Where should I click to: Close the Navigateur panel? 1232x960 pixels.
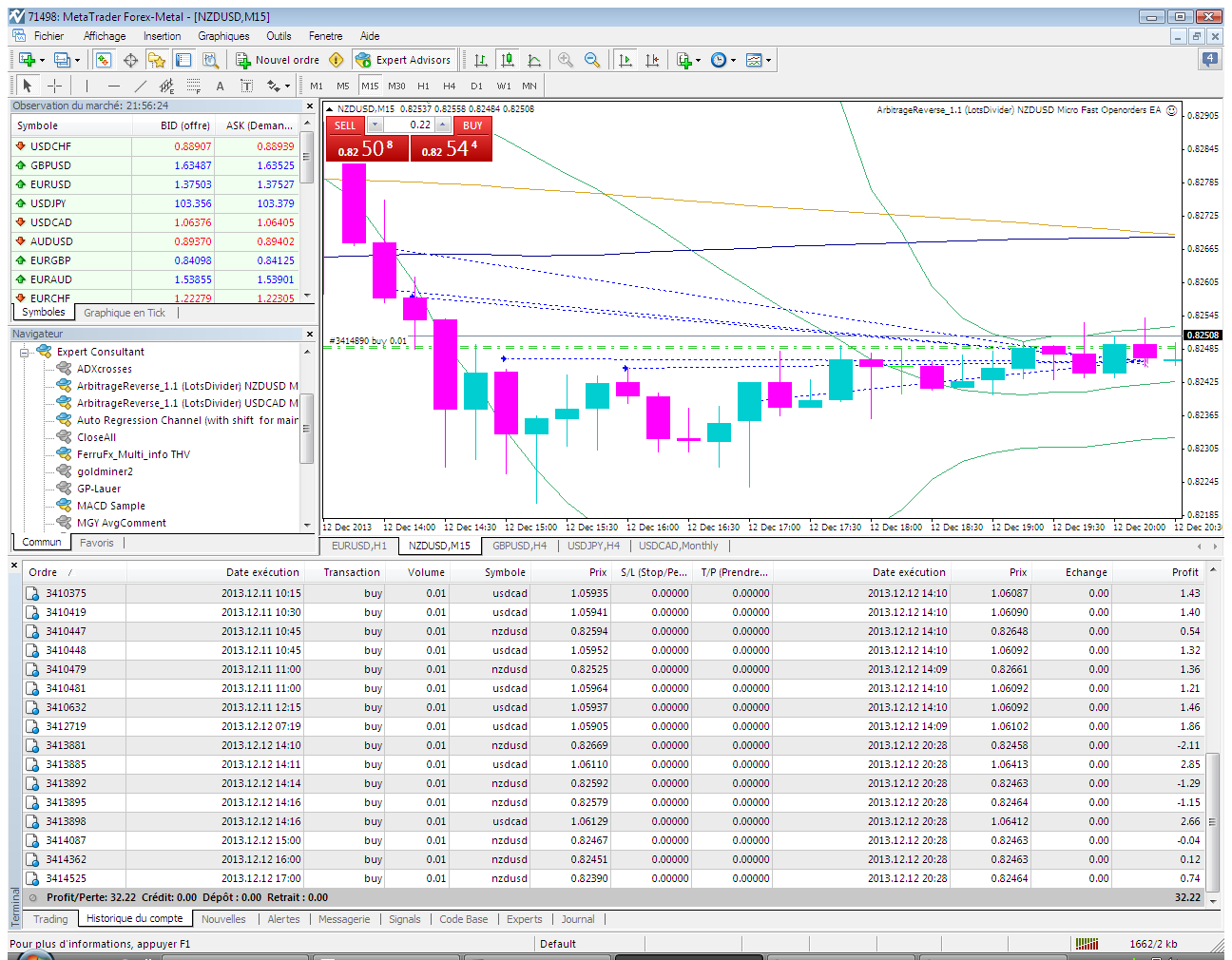tap(310, 334)
